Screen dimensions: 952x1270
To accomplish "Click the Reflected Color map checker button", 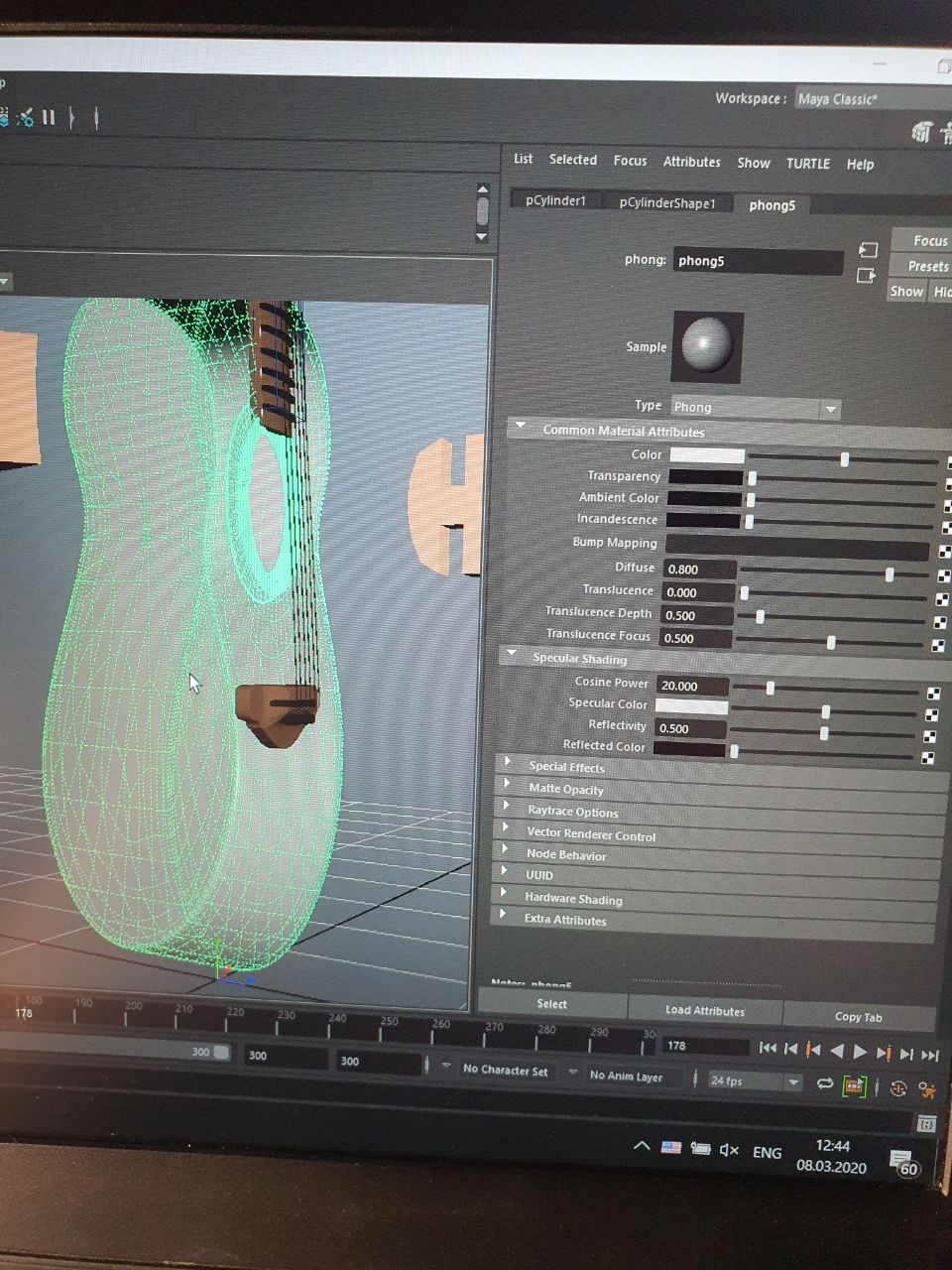I will tap(927, 758).
